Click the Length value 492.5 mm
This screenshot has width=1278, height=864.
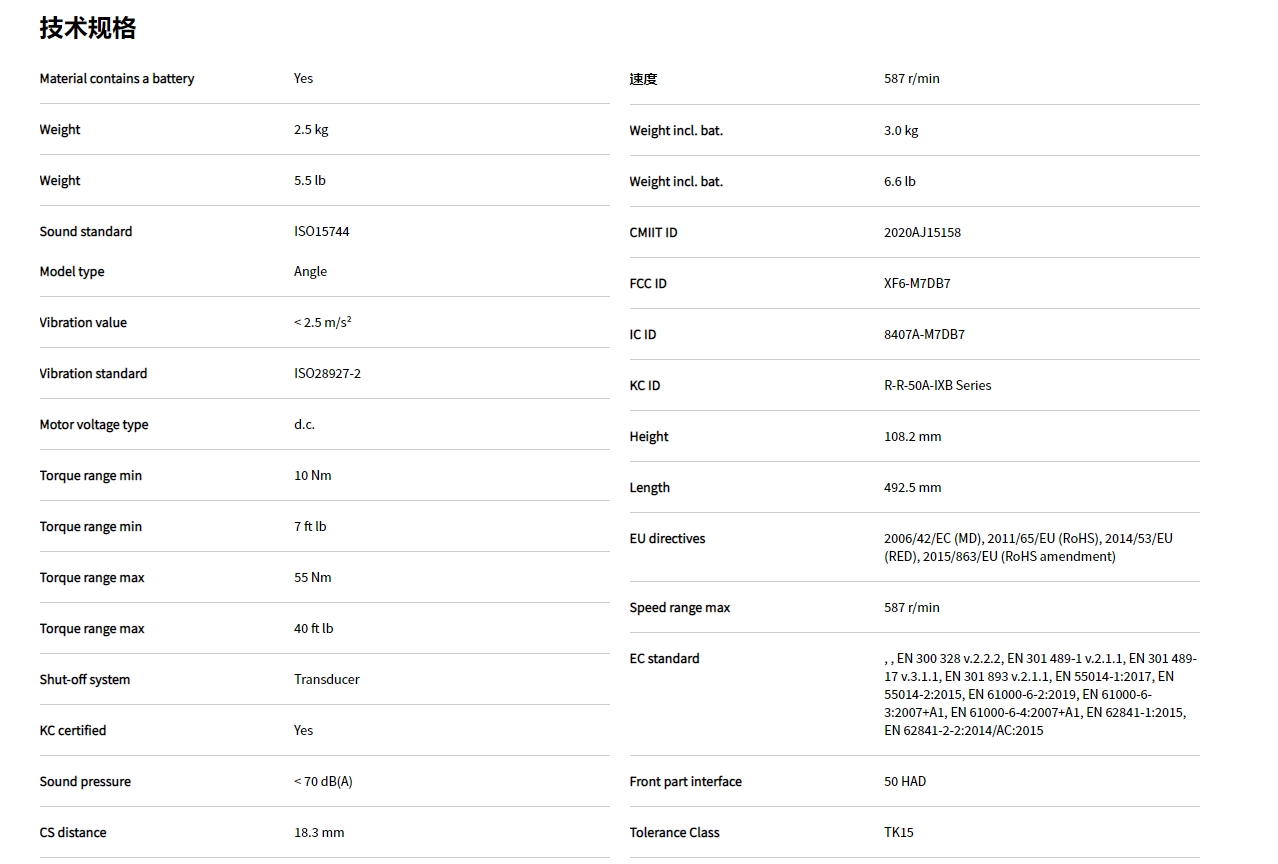click(912, 488)
